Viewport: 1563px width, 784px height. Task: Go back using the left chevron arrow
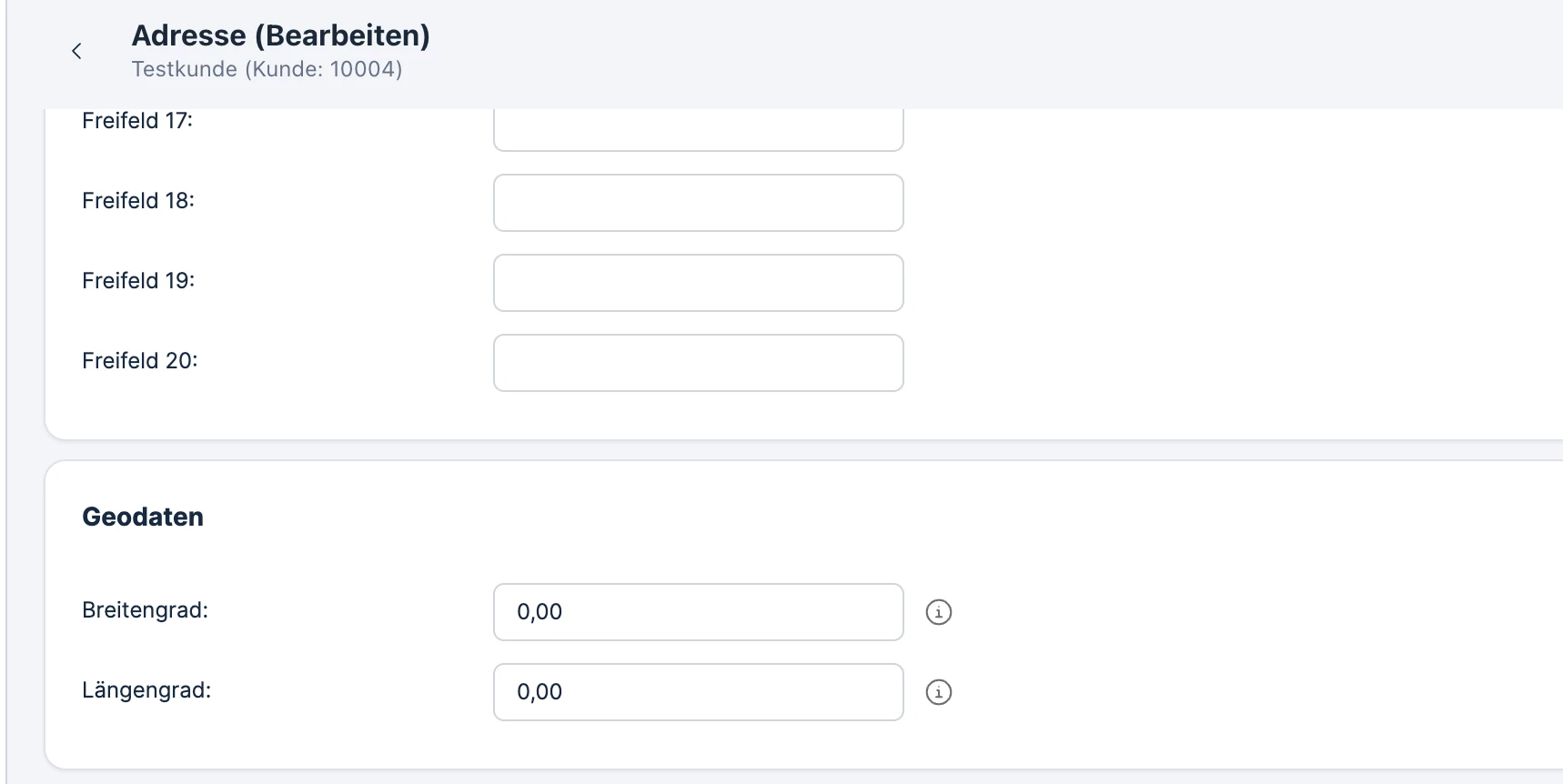click(x=76, y=51)
